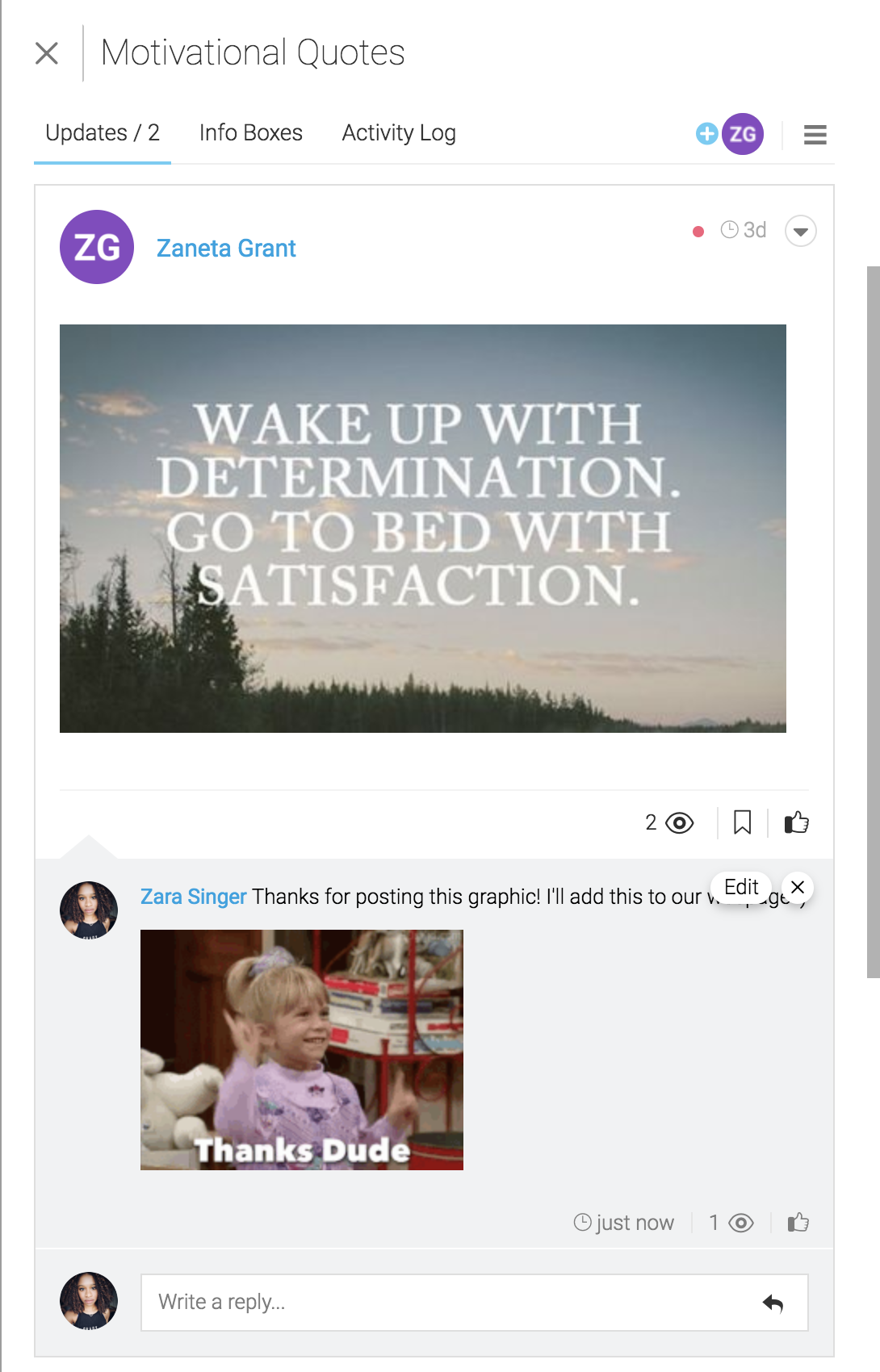
Task: Like Zara Singer's reply
Action: click(x=798, y=1222)
